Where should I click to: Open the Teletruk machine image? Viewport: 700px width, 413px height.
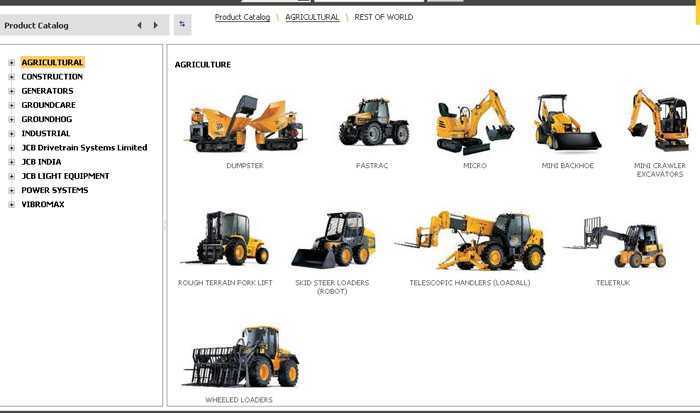coord(615,242)
